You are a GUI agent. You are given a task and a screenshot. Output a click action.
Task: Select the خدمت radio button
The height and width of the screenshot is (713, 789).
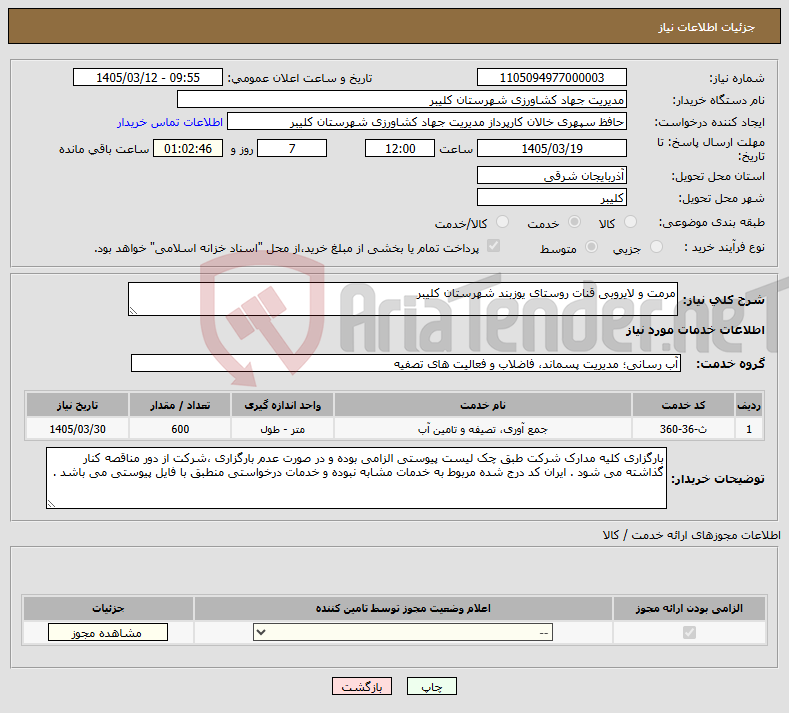point(574,222)
